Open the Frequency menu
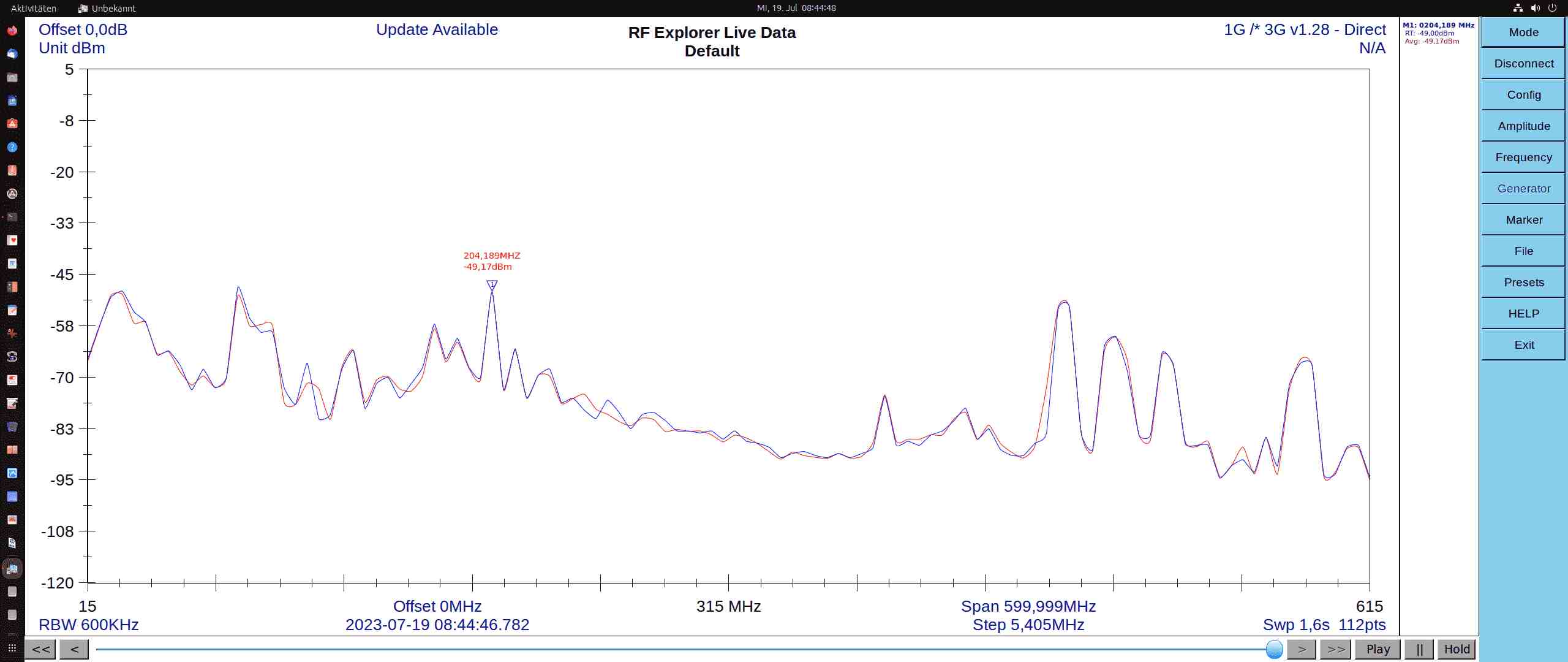The width and height of the screenshot is (1568, 662). pyautogui.click(x=1523, y=158)
